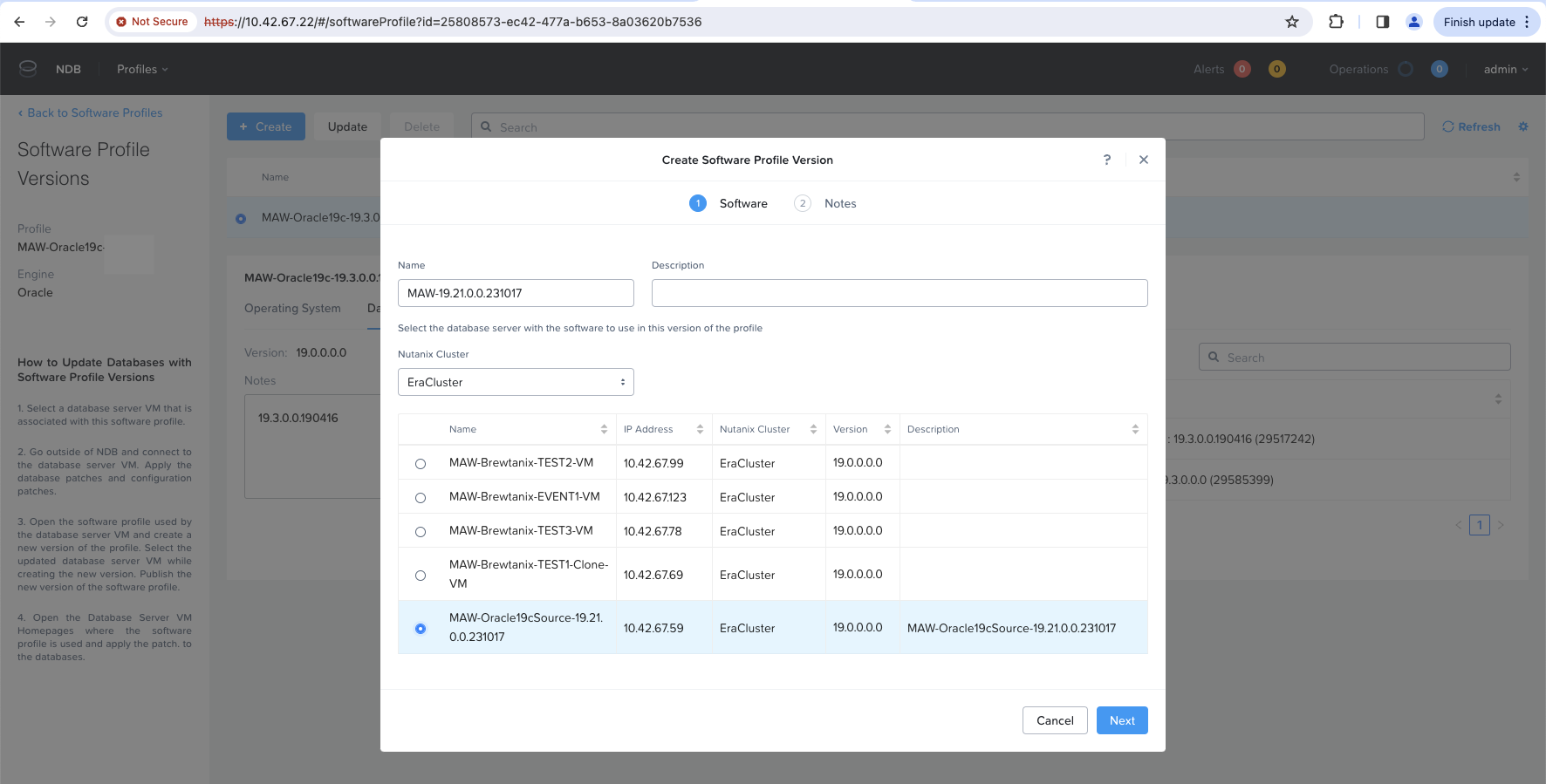Select the MAW-Oracle19c-19.3.0 version radio in background list

click(241, 218)
